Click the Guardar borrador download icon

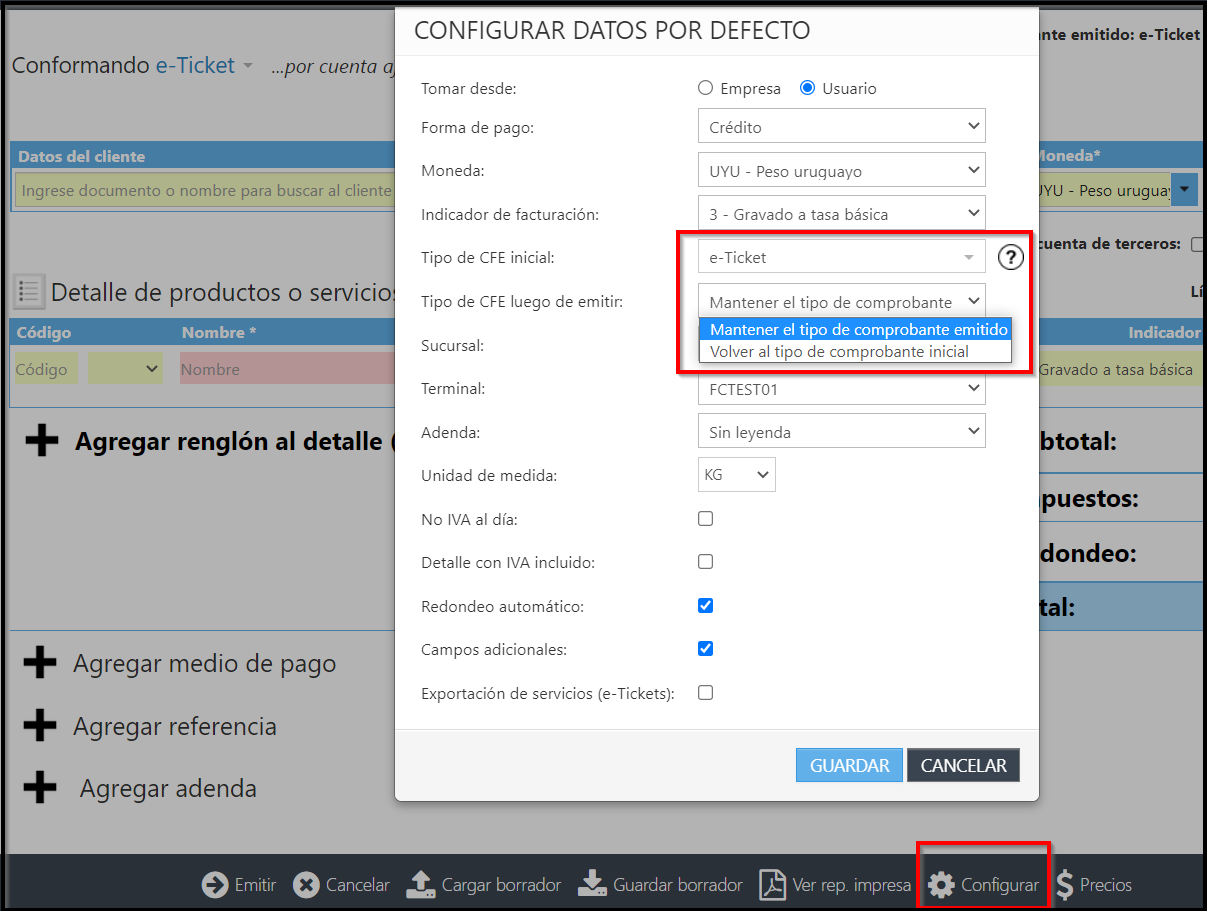(x=593, y=885)
